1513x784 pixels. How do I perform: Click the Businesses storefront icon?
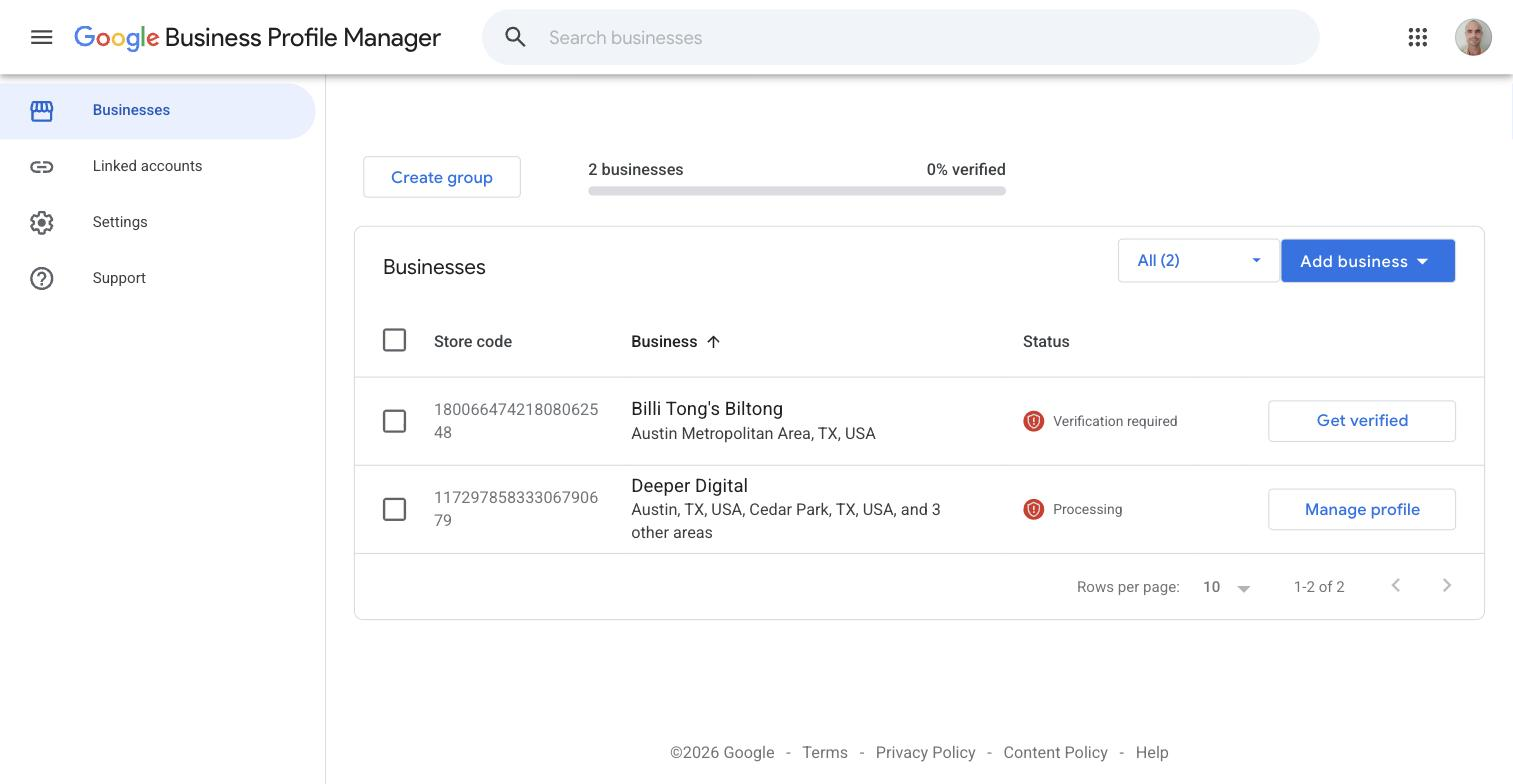tap(41, 110)
